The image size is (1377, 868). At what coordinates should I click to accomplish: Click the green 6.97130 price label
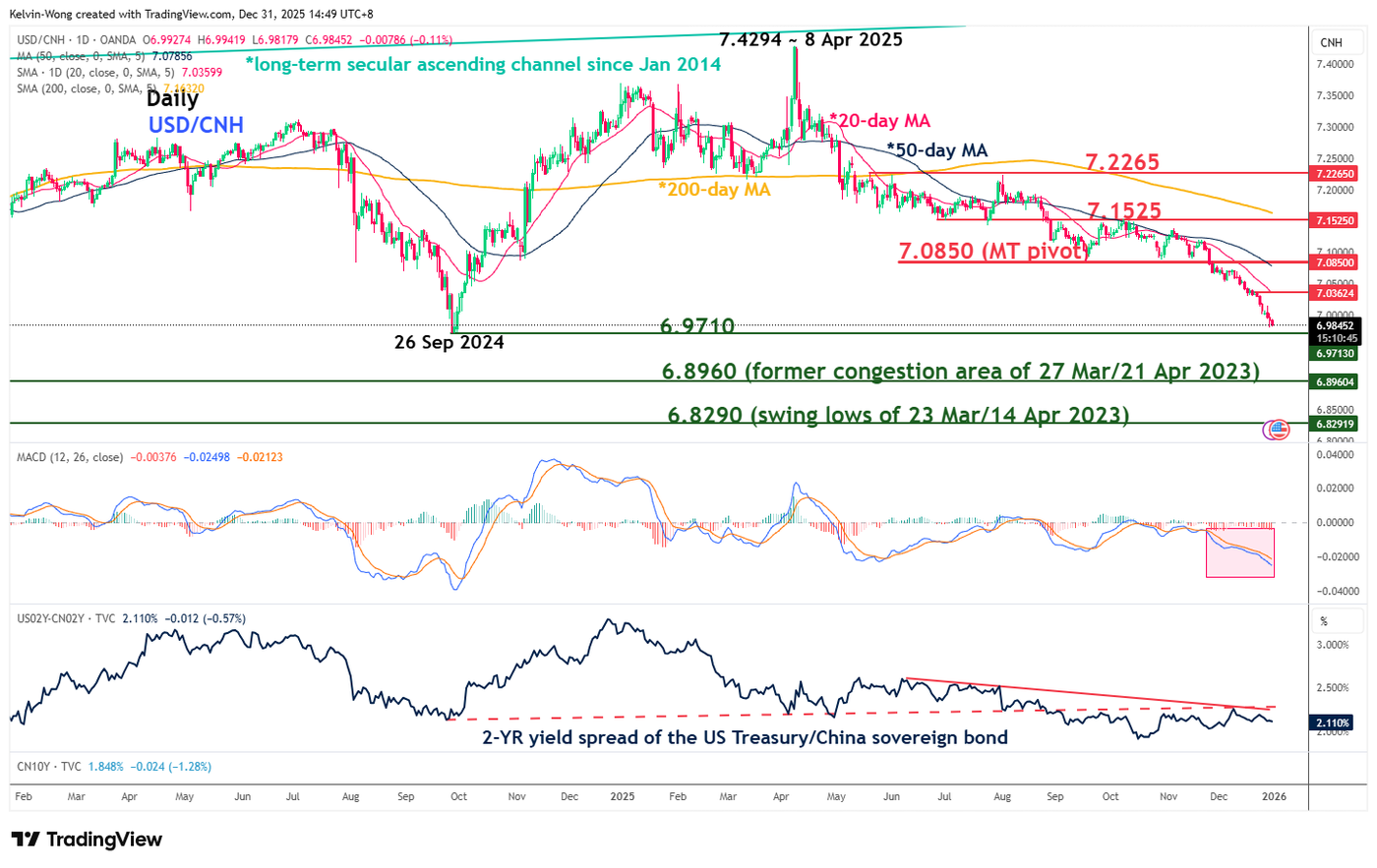coord(1335,353)
